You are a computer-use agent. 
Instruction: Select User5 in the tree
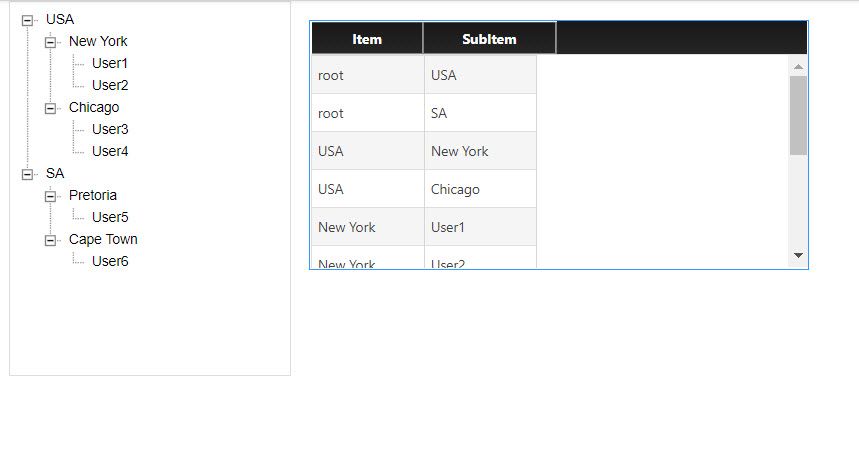110,218
